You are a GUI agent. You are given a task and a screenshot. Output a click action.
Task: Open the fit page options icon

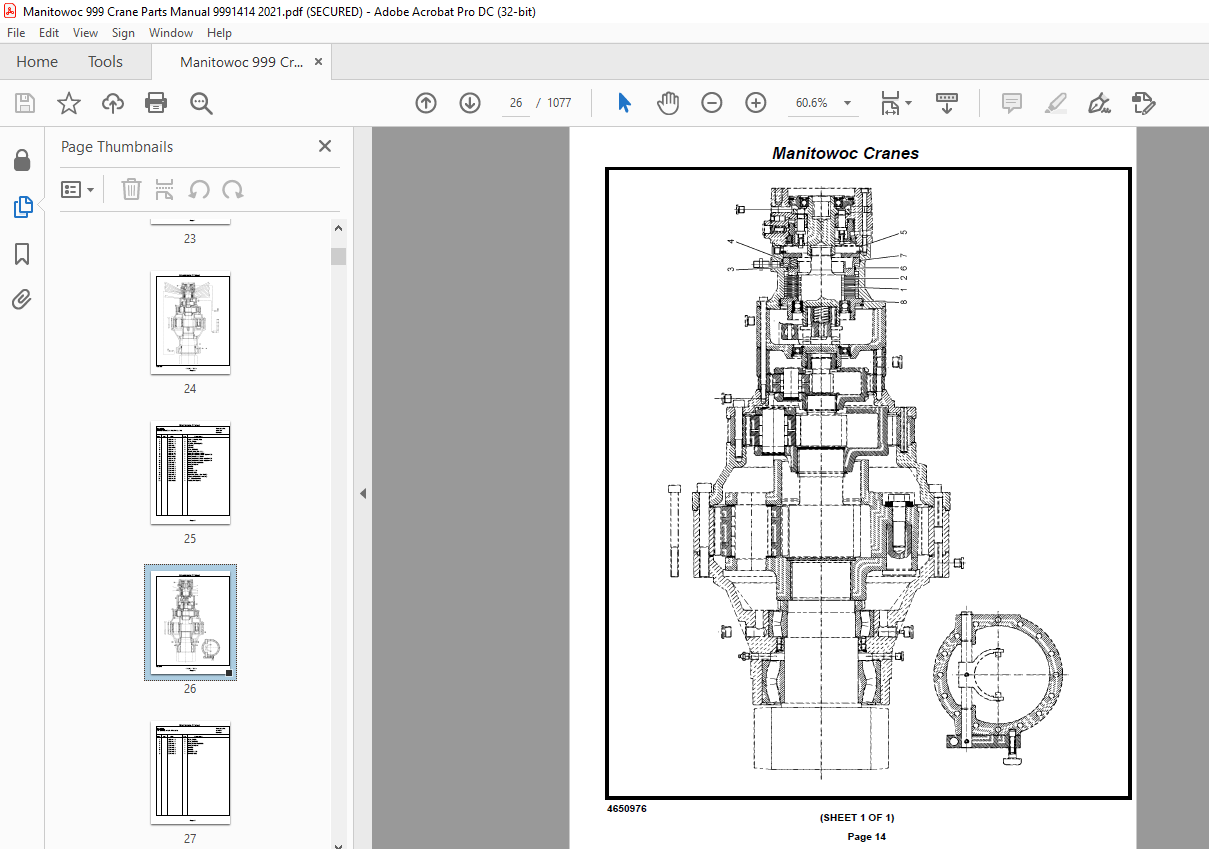(x=895, y=103)
